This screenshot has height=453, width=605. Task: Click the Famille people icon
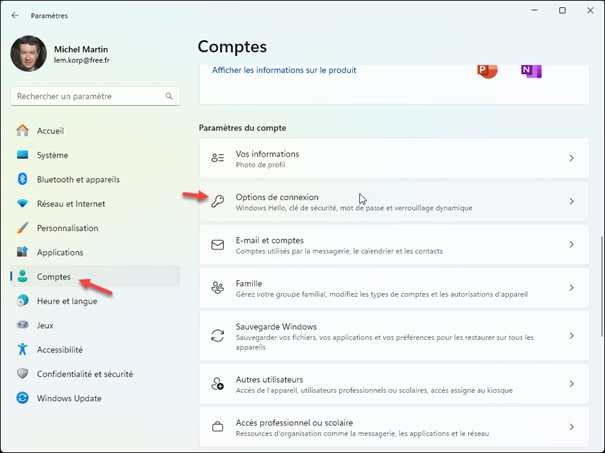click(x=217, y=287)
